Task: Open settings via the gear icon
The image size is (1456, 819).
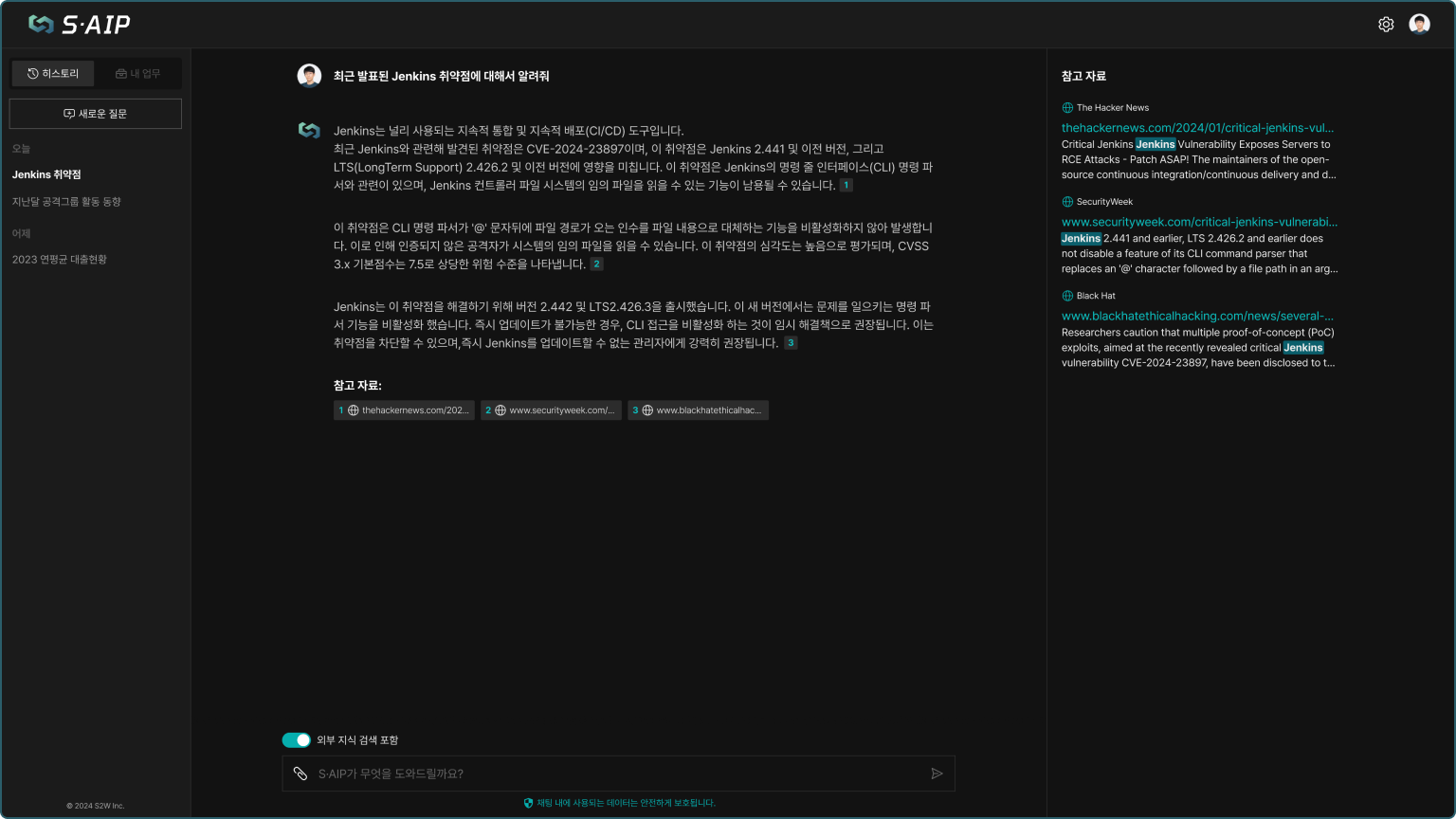Action: (x=1386, y=25)
